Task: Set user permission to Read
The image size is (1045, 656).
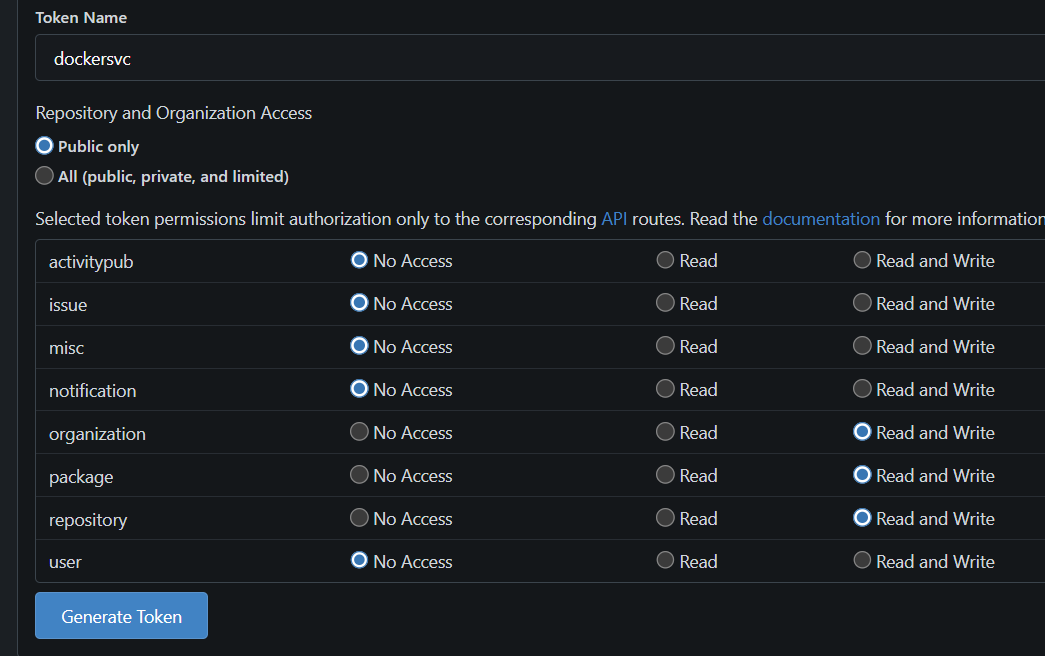Action: 665,561
